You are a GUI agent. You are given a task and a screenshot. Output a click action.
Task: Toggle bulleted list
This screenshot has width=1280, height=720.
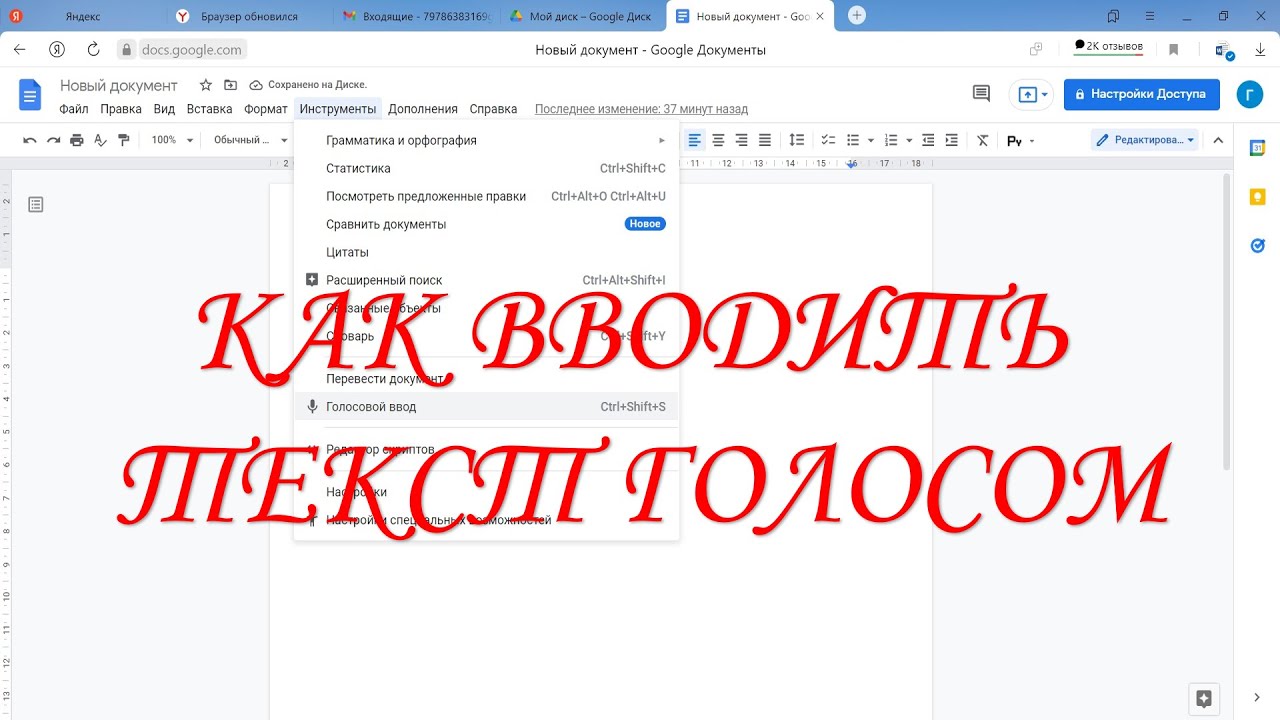point(853,140)
